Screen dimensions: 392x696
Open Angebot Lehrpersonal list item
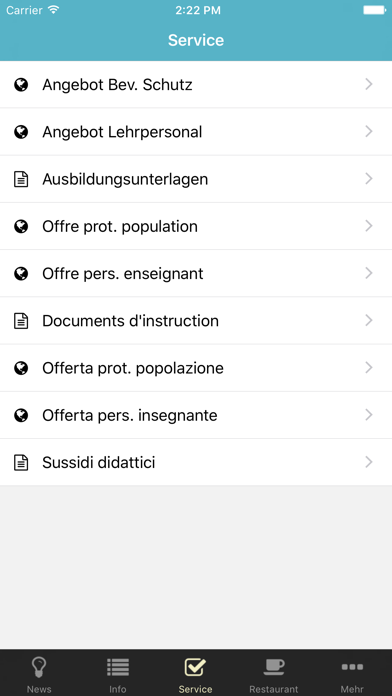coord(196,131)
